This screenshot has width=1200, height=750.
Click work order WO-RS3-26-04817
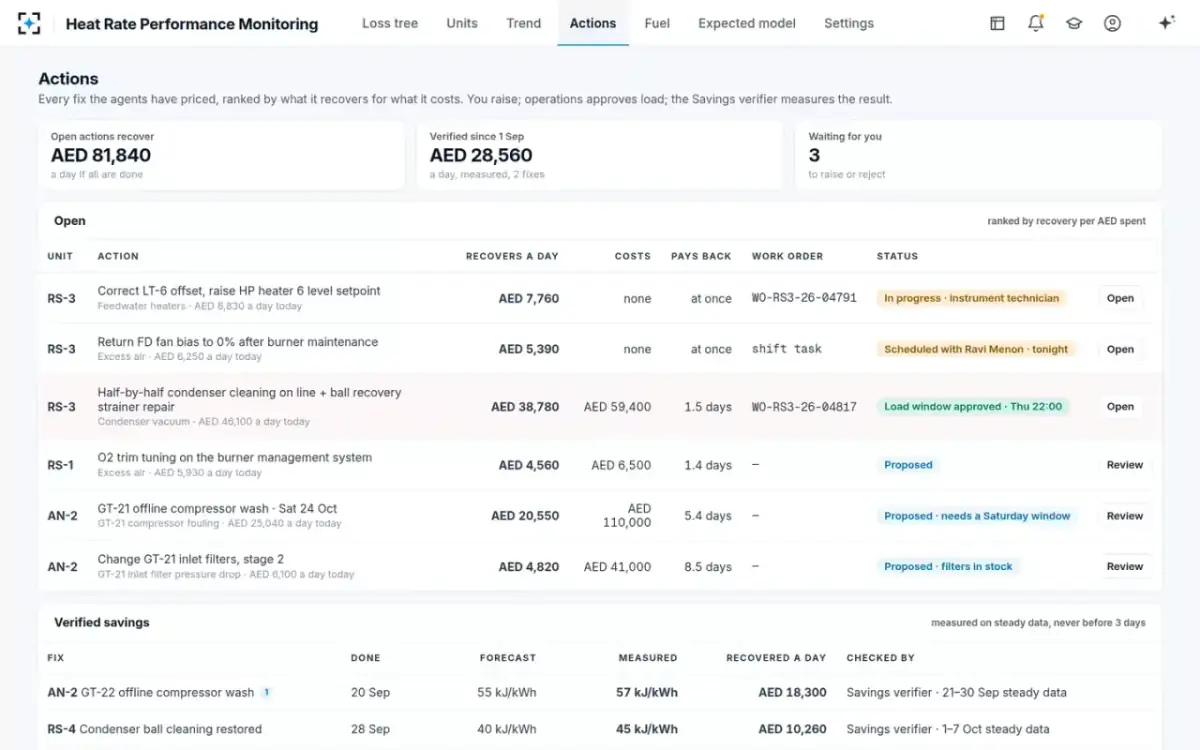tap(804, 407)
